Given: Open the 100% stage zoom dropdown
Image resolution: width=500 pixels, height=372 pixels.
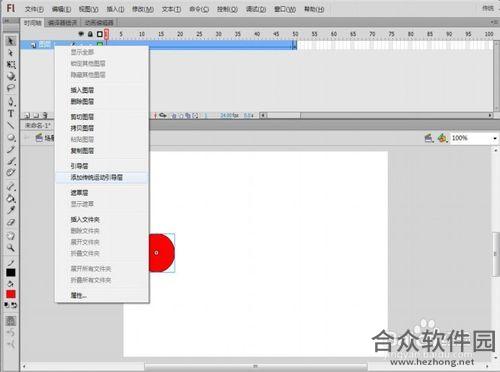Looking at the screenshot, I should pyautogui.click(x=495, y=138).
